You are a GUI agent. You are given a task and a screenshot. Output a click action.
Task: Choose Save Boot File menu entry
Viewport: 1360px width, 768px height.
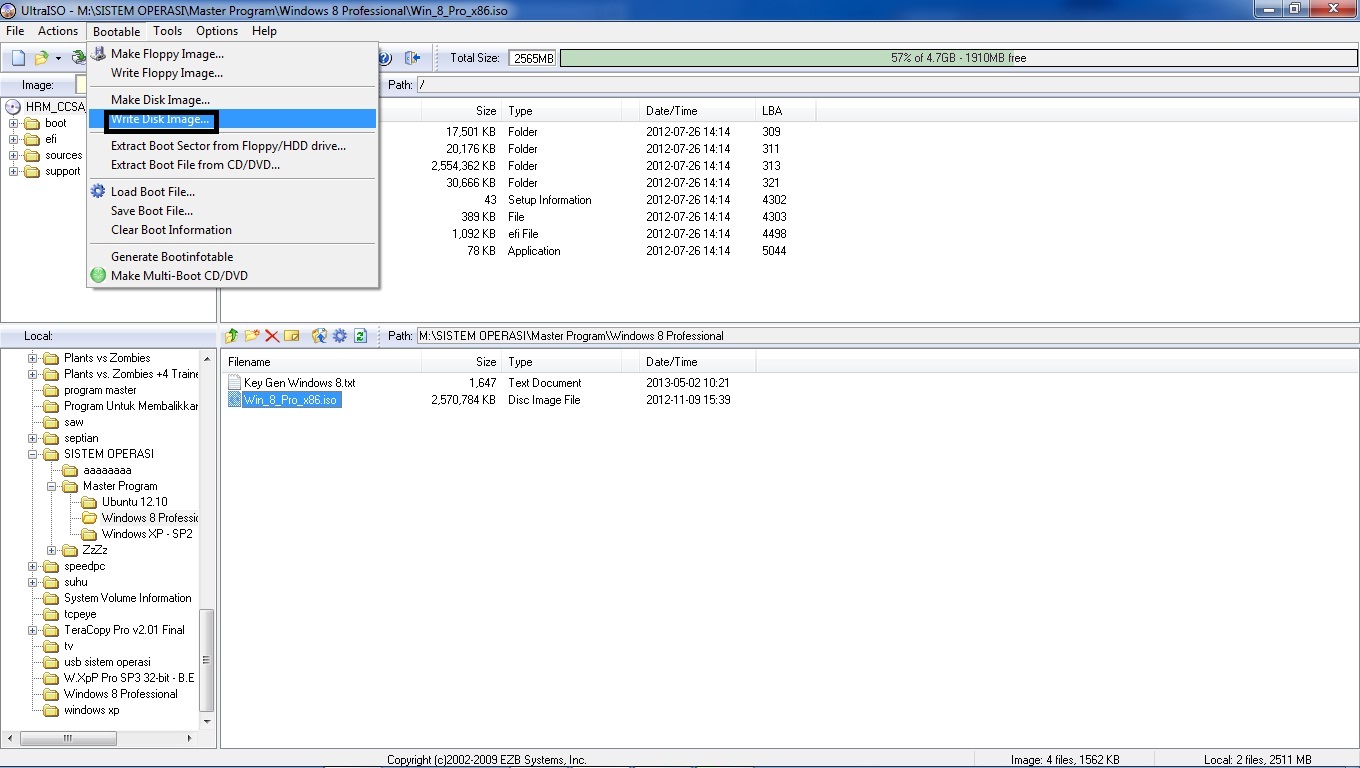click(x=232, y=211)
